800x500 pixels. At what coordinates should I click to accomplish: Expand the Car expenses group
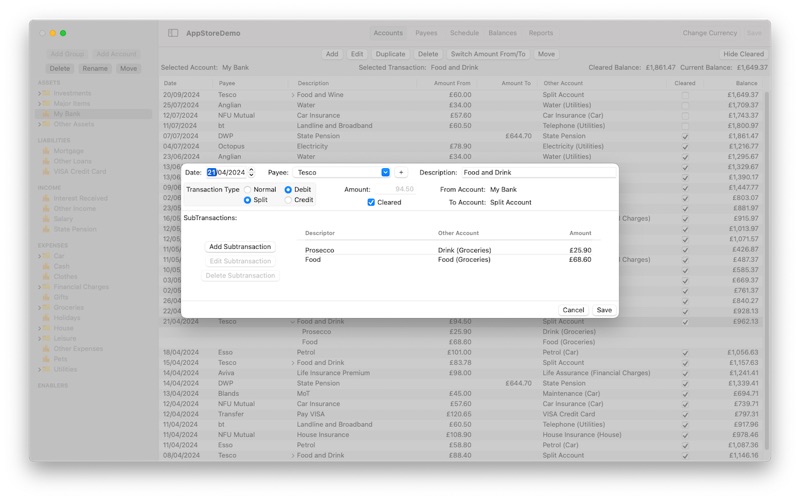coord(39,256)
